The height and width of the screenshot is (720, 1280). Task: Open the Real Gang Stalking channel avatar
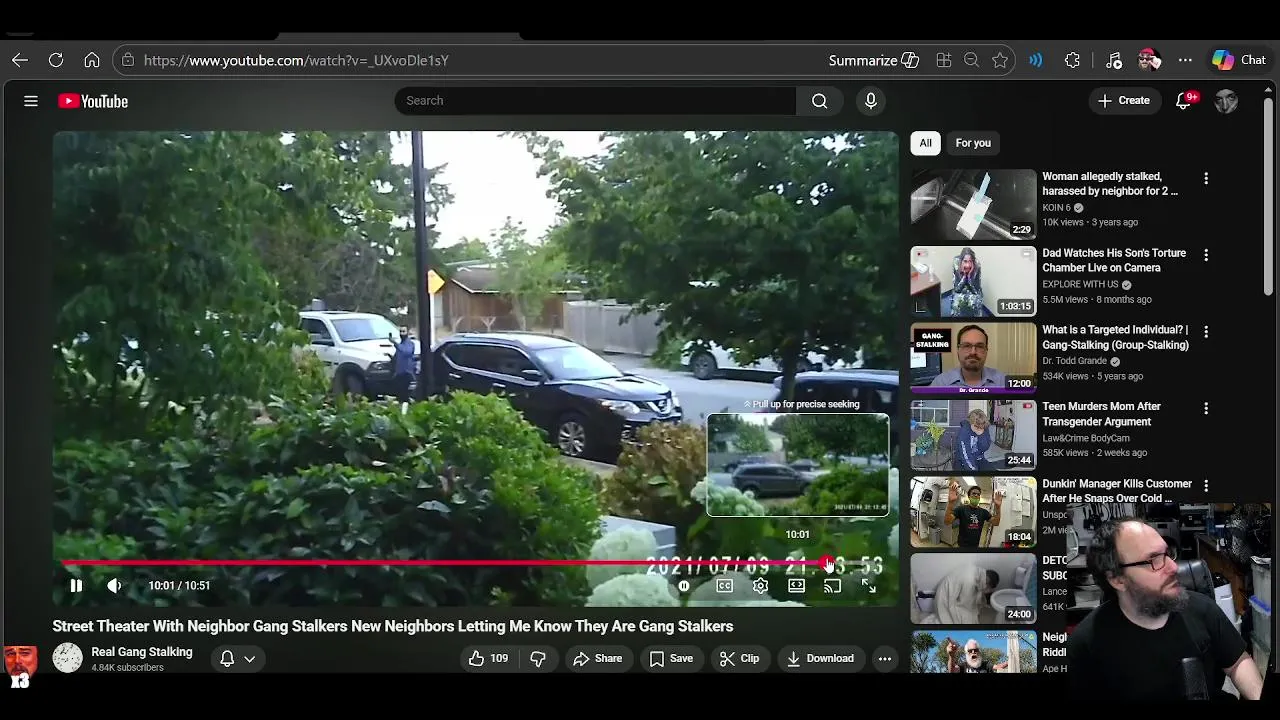67,658
